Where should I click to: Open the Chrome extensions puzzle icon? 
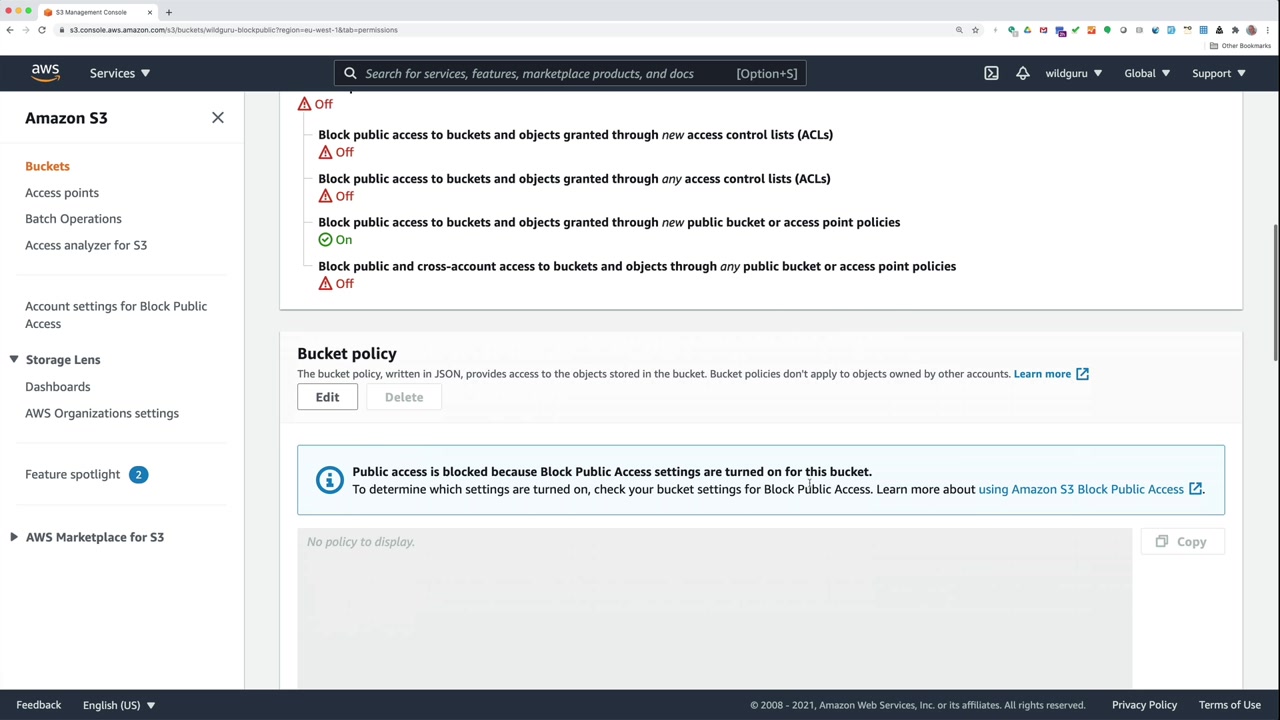pyautogui.click(x=1235, y=30)
